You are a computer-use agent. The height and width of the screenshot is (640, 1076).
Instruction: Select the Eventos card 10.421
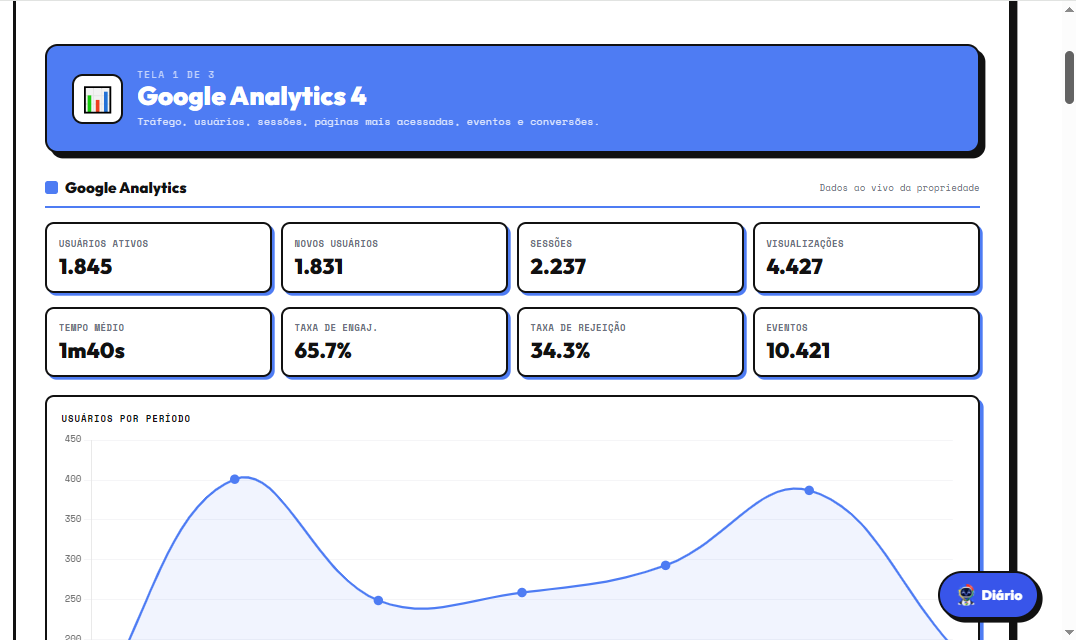coord(867,342)
